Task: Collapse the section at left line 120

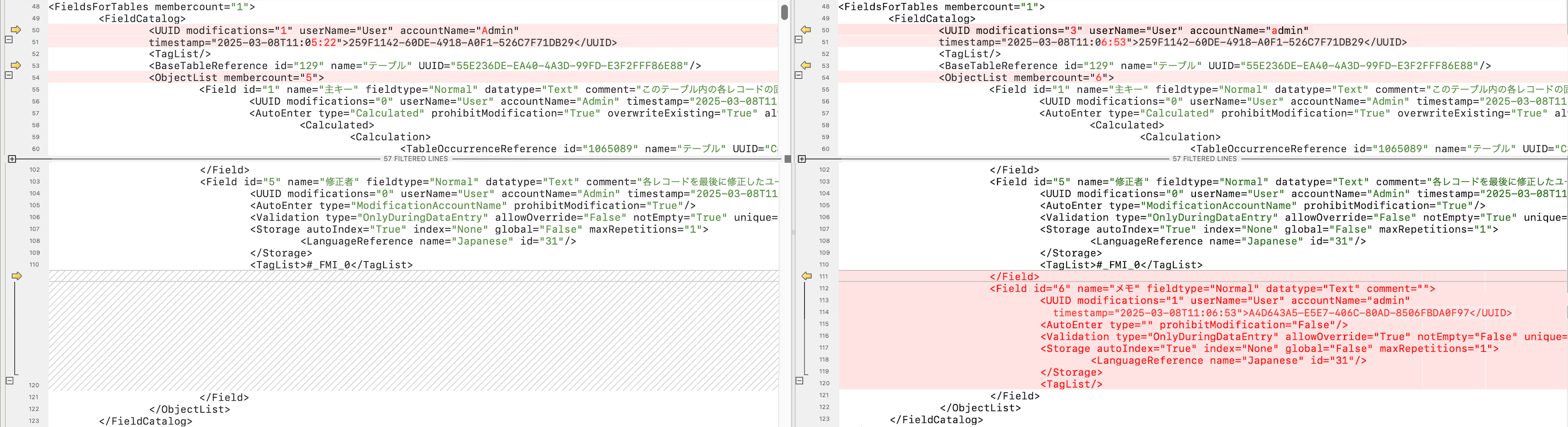Action: click(x=9, y=381)
